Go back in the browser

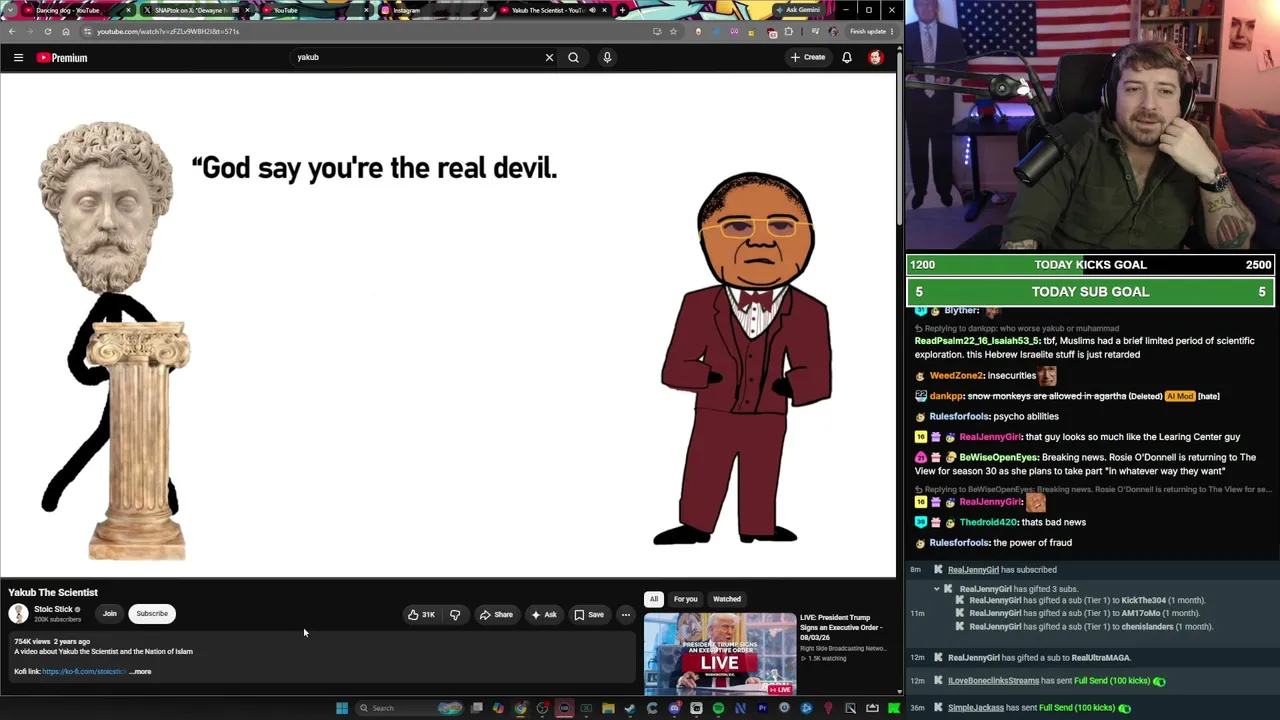(x=12, y=32)
